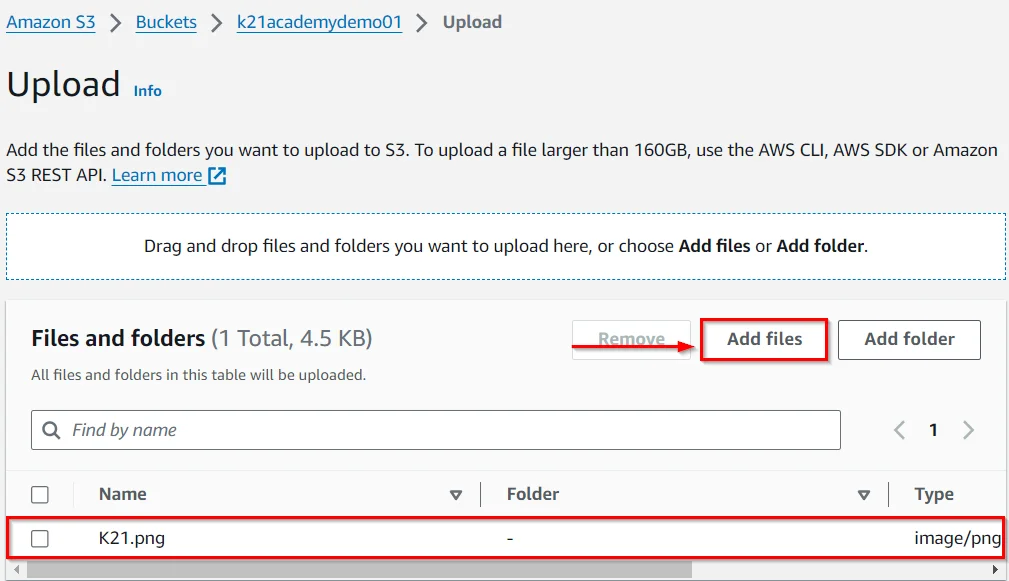Go to previous page chevron
The image size is (1009, 581).
899,430
